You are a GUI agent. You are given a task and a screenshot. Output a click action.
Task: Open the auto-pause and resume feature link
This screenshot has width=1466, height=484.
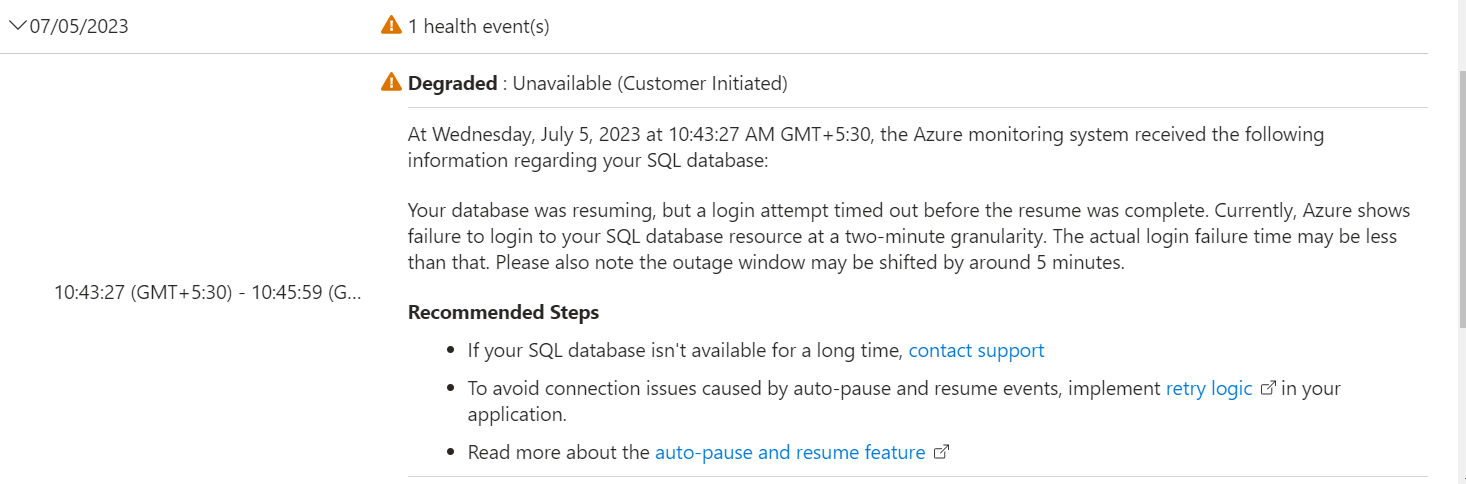(x=790, y=453)
